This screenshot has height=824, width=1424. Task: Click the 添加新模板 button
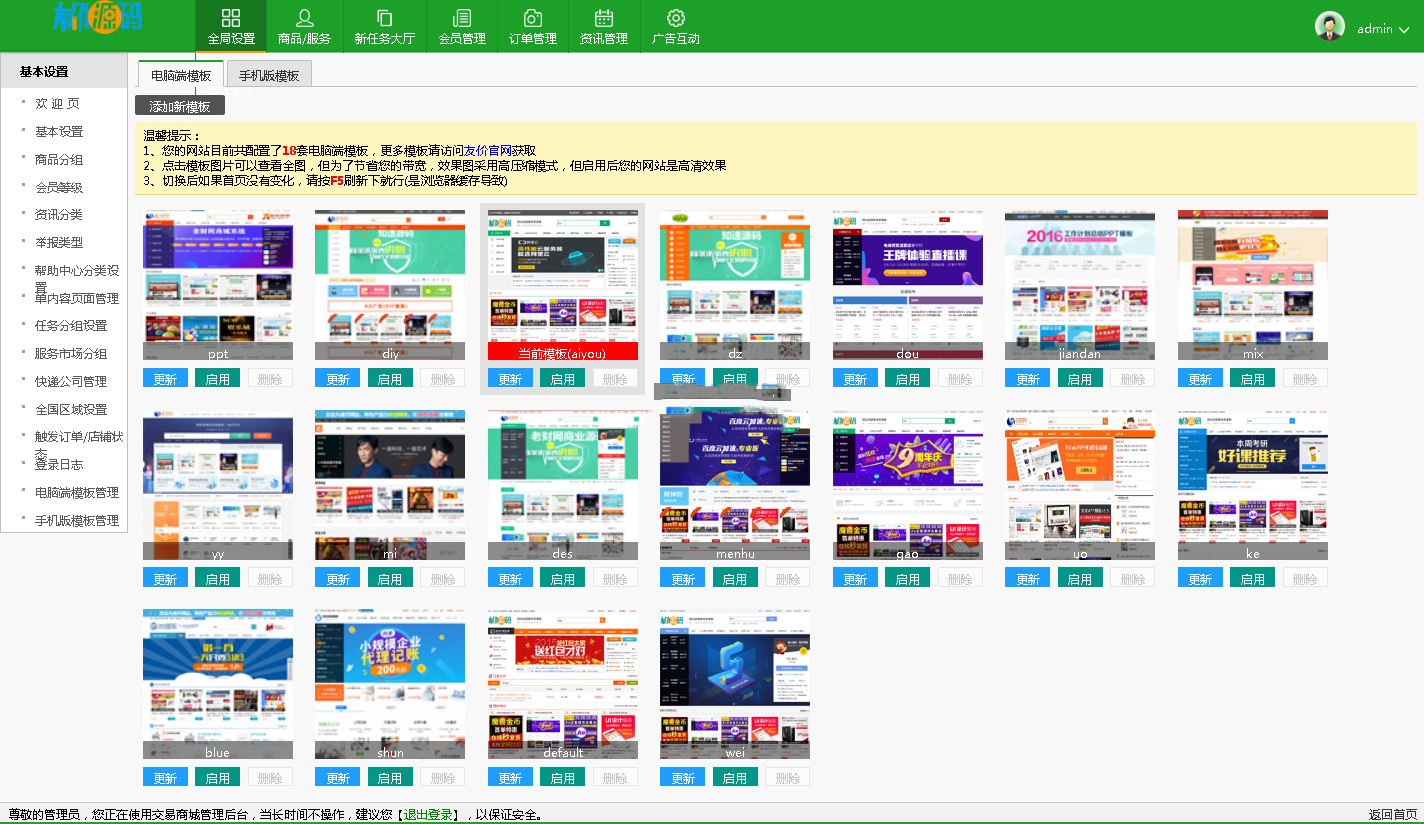pos(180,106)
